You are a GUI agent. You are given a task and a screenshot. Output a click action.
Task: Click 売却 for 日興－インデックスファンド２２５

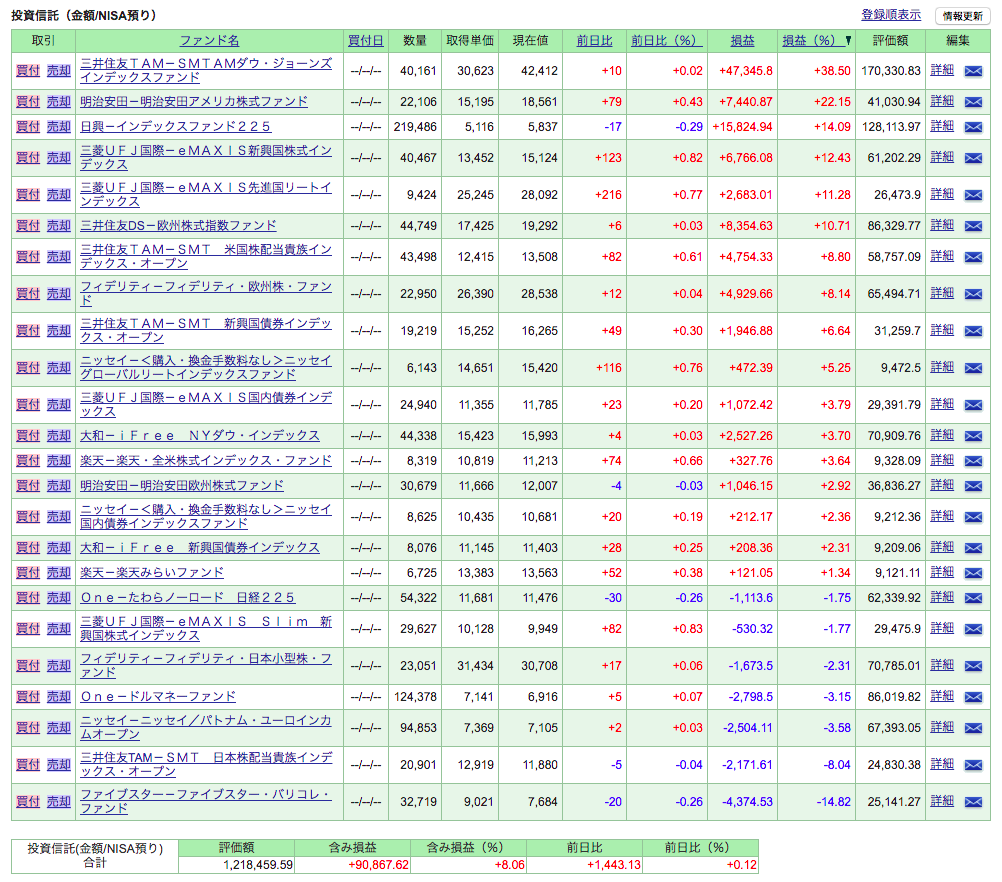coord(59,127)
